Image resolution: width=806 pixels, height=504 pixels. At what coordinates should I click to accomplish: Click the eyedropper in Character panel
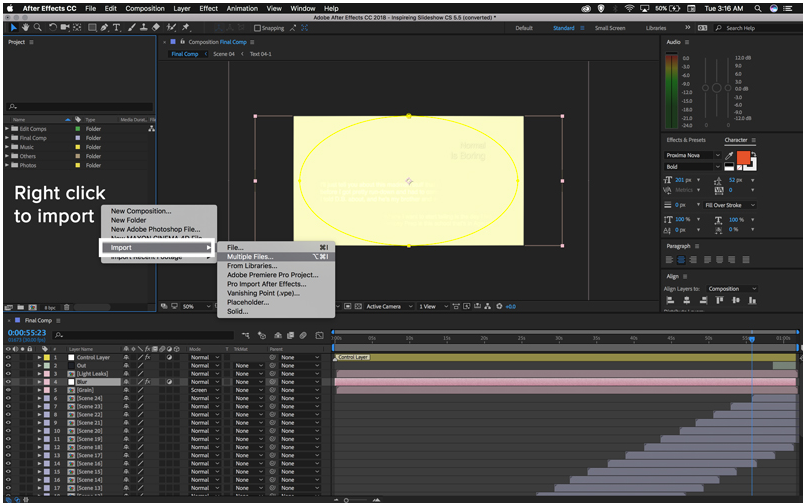[730, 155]
